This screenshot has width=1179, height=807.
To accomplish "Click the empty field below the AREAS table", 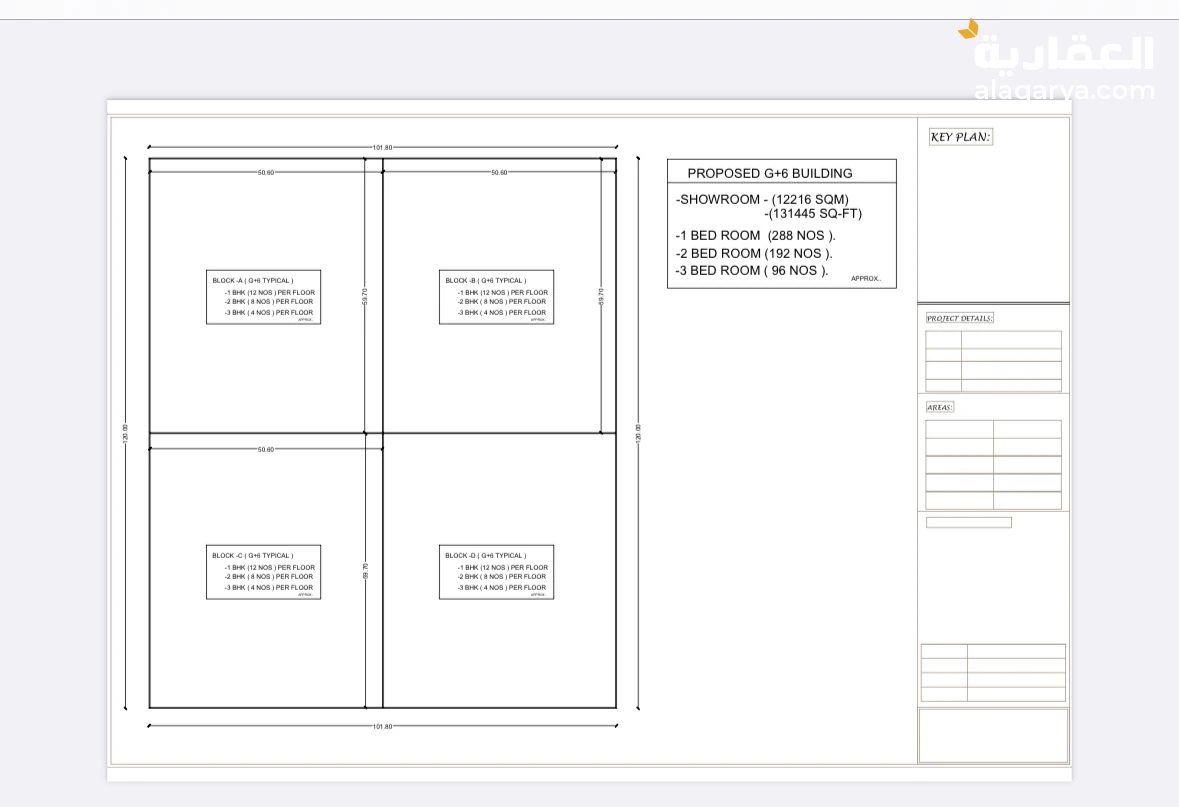I will (968, 522).
